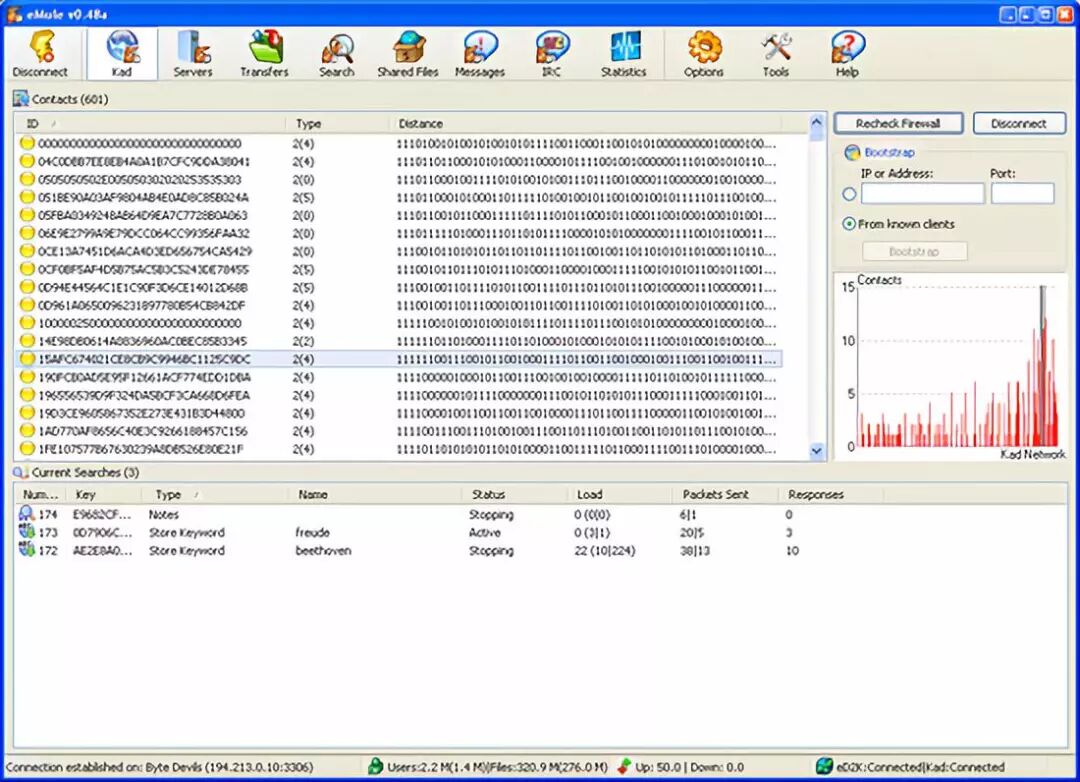Click scroll up arrow of contacts list
Image resolution: width=1080 pixels, height=782 pixels.
click(x=817, y=123)
